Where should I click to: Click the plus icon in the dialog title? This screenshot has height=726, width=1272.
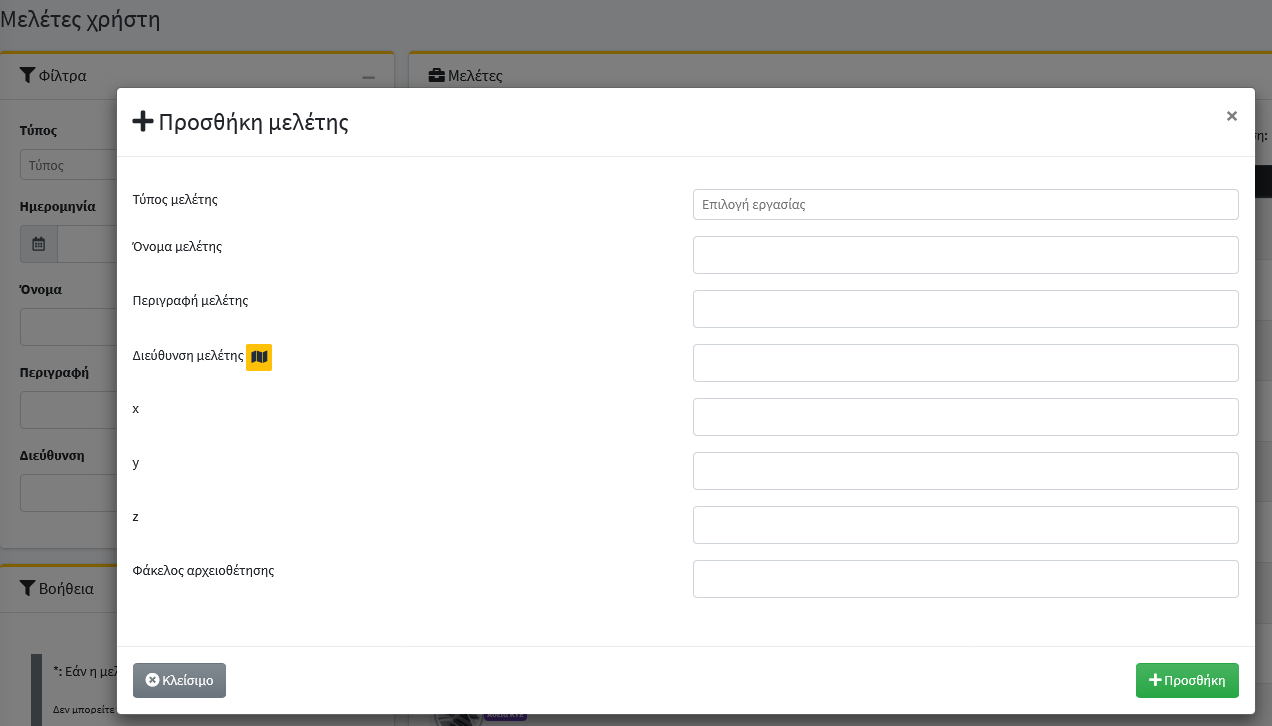tap(143, 122)
